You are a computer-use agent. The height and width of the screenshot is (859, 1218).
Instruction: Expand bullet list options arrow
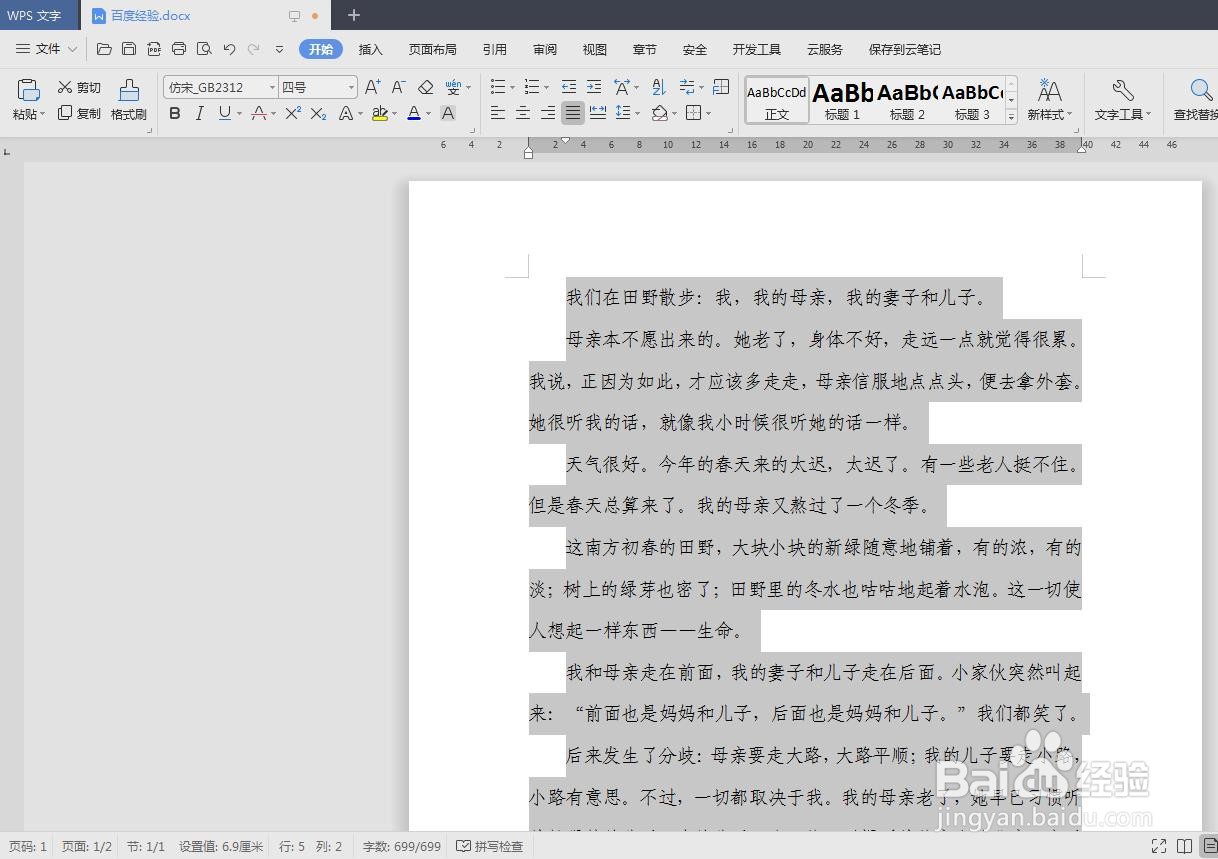513,87
